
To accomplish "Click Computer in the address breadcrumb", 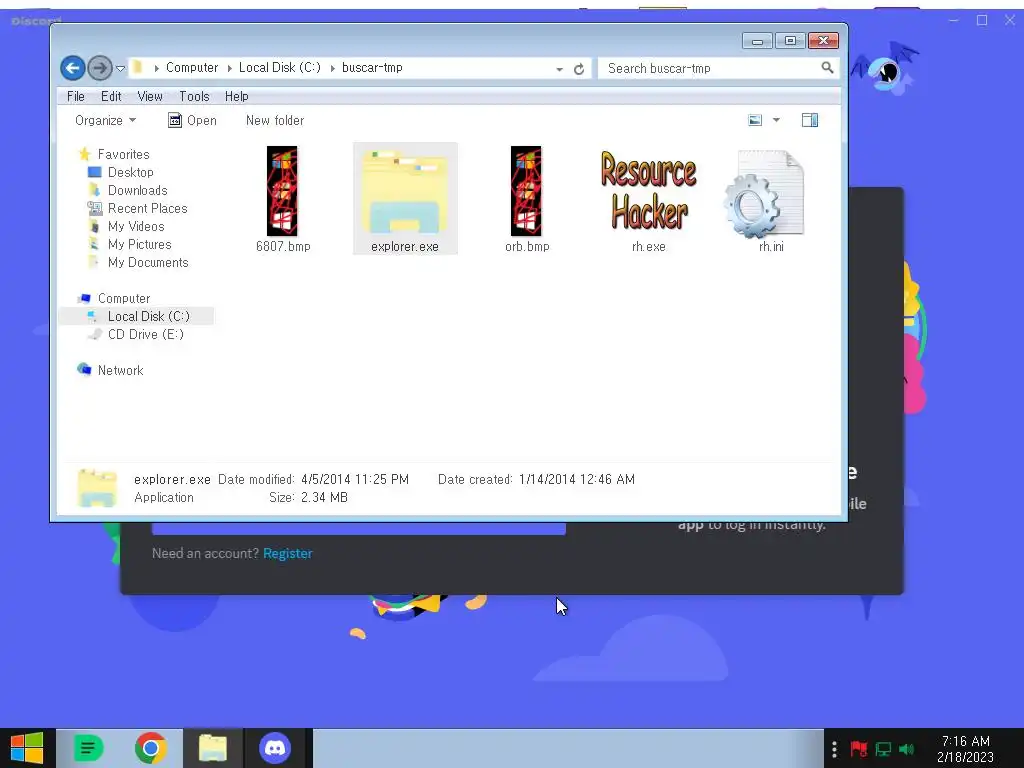I will pos(191,67).
